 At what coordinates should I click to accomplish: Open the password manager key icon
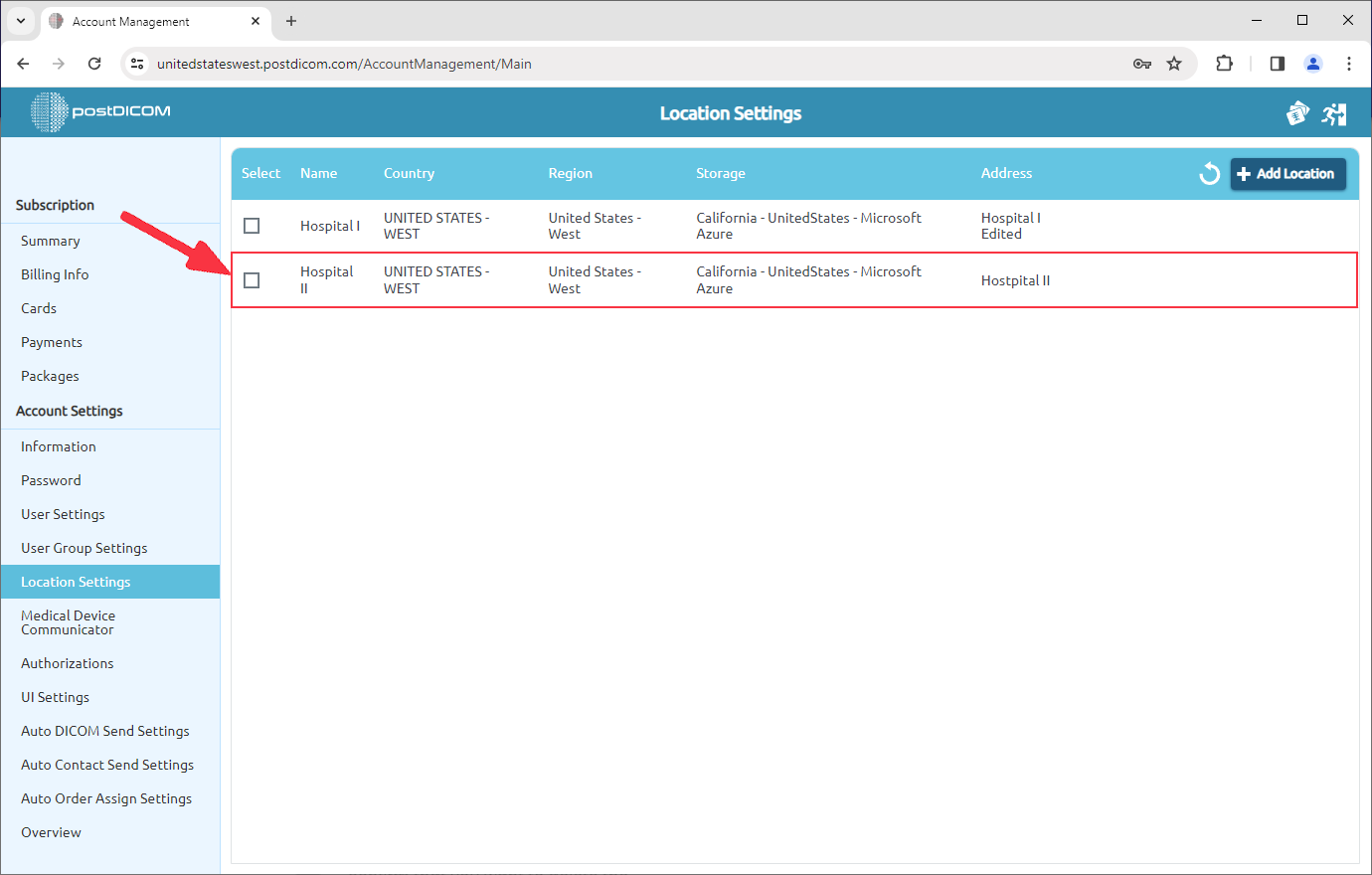(x=1142, y=63)
